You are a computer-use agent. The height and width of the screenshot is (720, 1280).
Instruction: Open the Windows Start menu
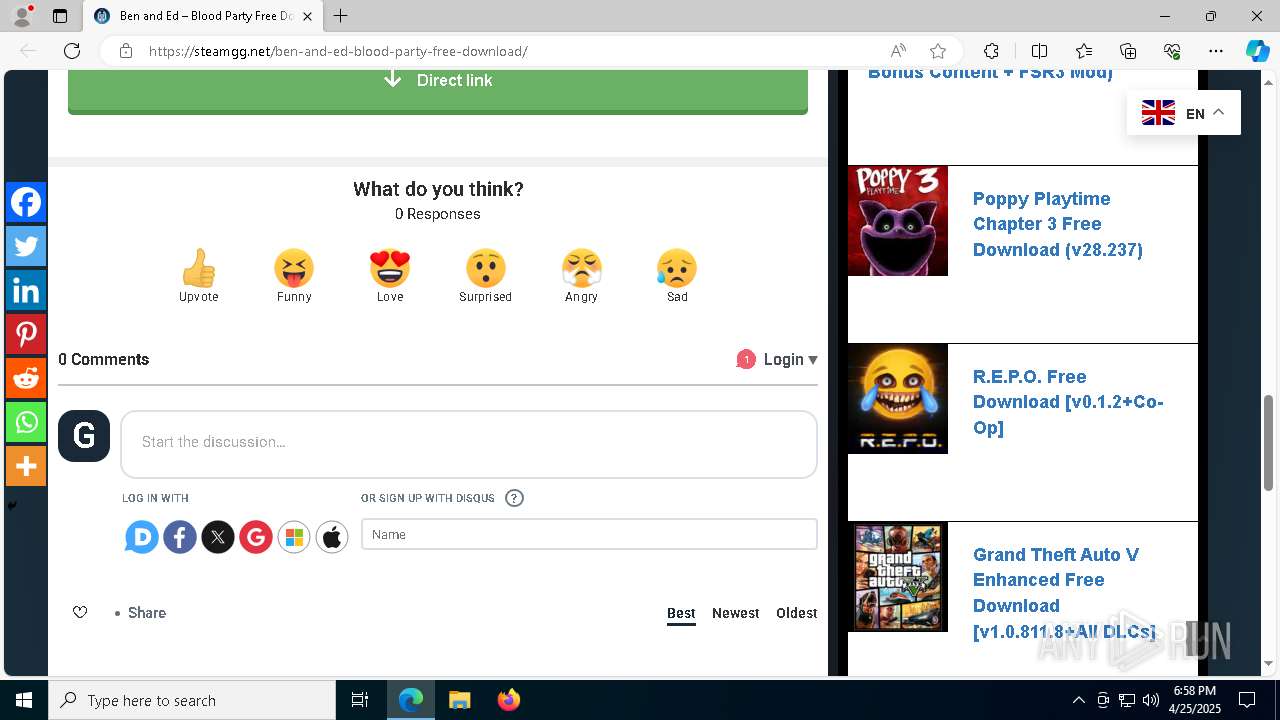point(24,700)
